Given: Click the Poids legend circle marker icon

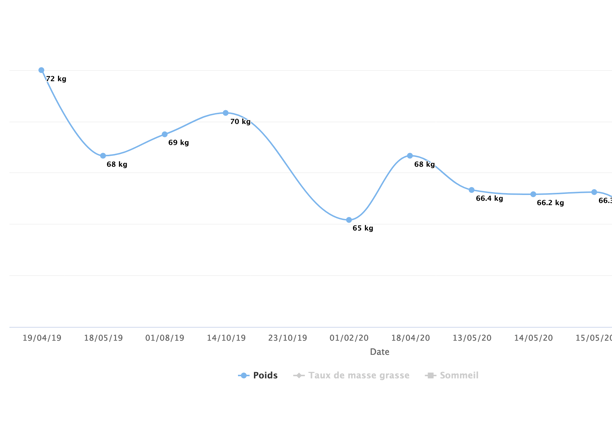Looking at the screenshot, I should tap(244, 376).
